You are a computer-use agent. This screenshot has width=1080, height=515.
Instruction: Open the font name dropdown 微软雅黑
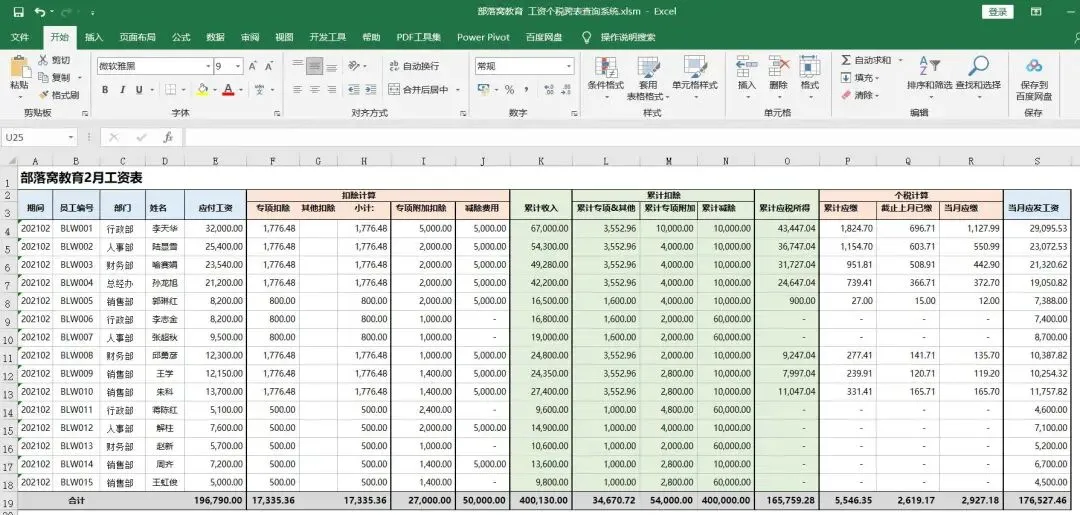pyautogui.click(x=208, y=67)
